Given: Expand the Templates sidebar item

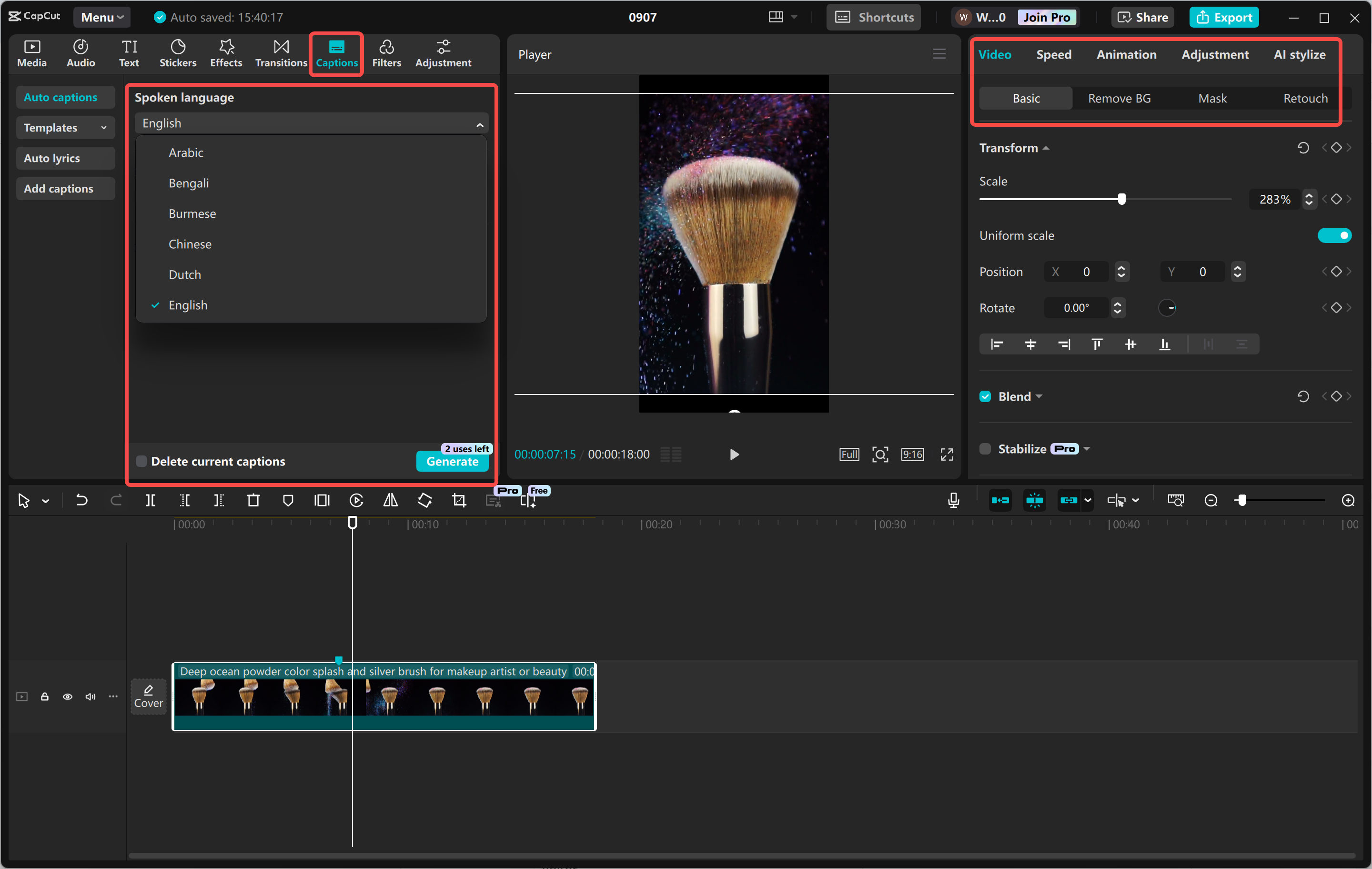Looking at the screenshot, I should coord(65,128).
